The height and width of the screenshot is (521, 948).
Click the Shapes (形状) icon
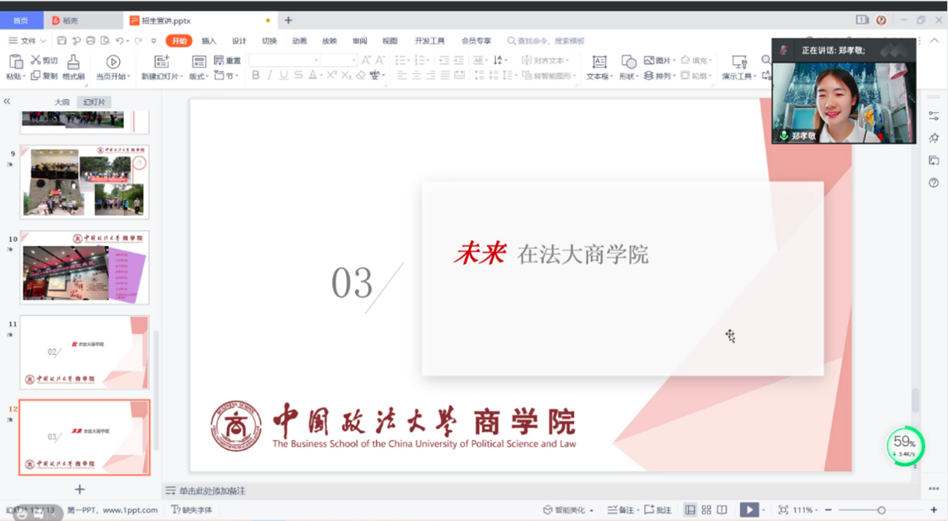coord(627,63)
